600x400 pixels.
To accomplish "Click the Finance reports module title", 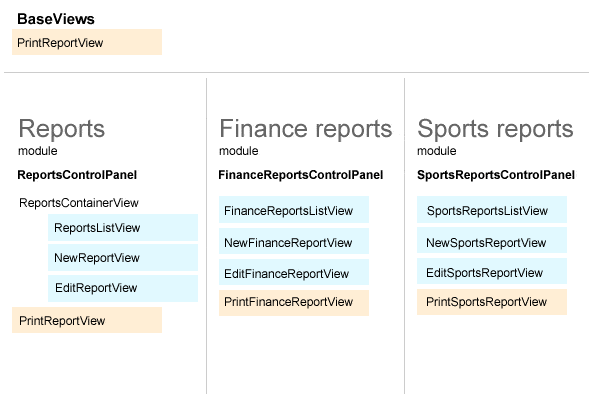I will click(x=306, y=129).
